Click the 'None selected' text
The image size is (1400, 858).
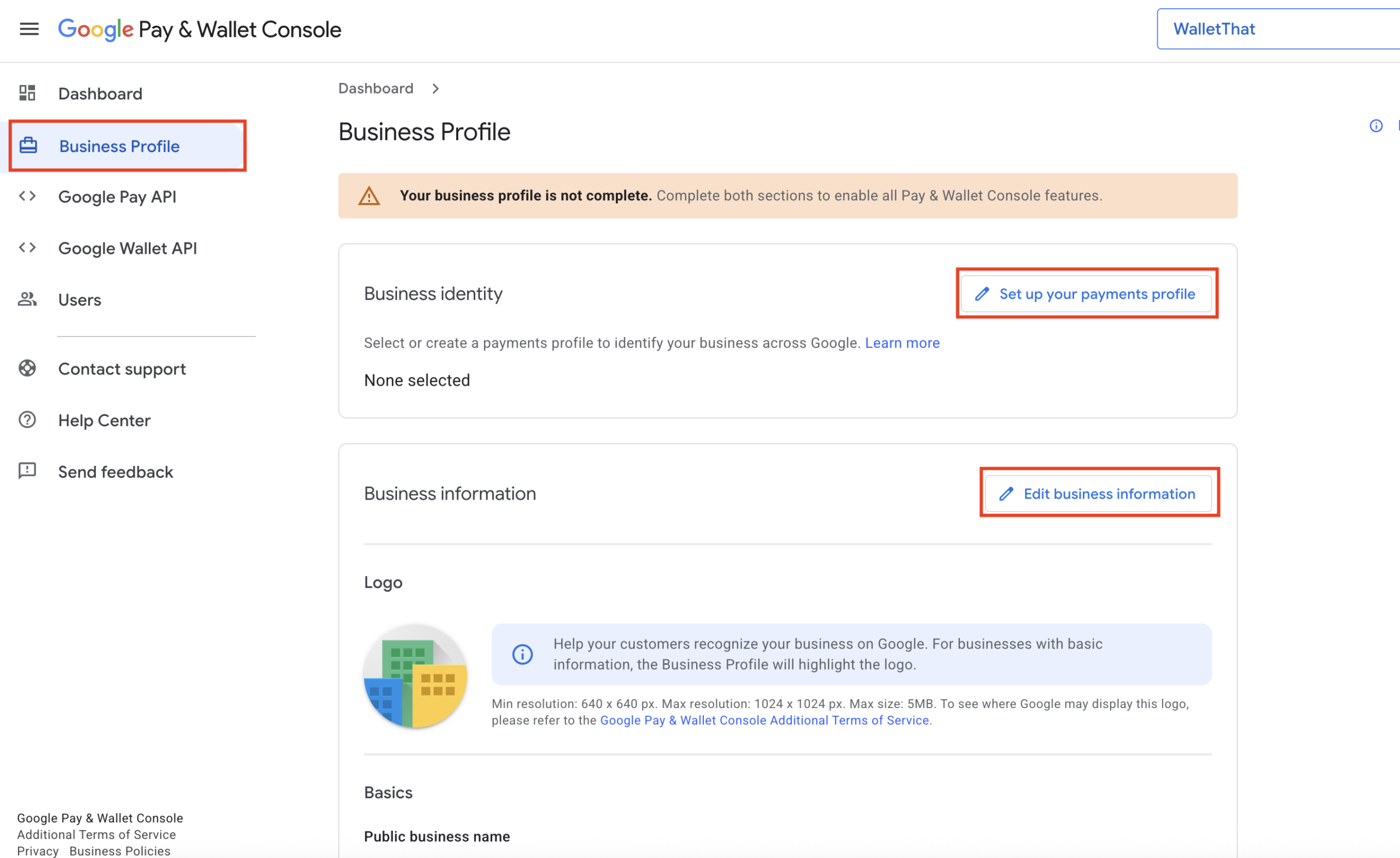(417, 380)
